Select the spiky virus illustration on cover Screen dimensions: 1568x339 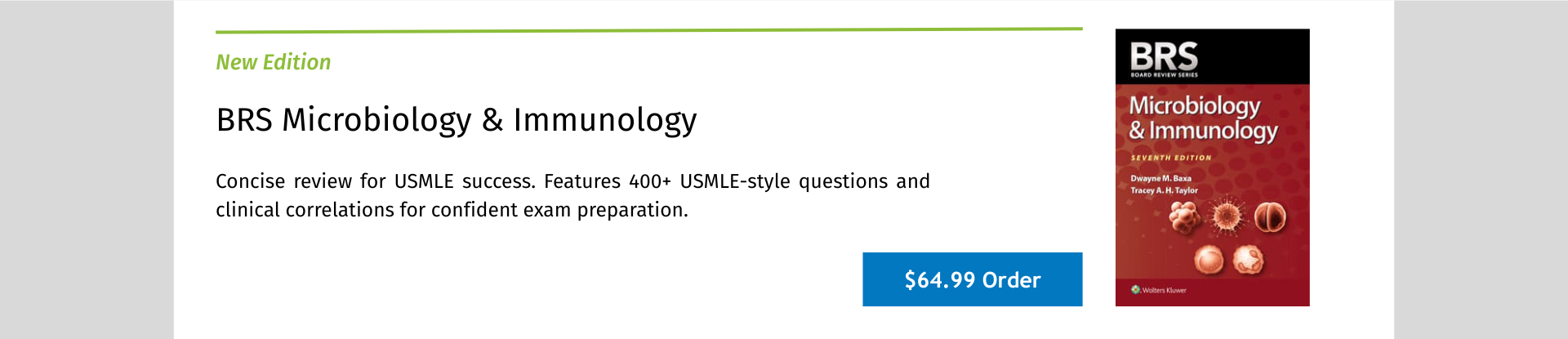1226,217
